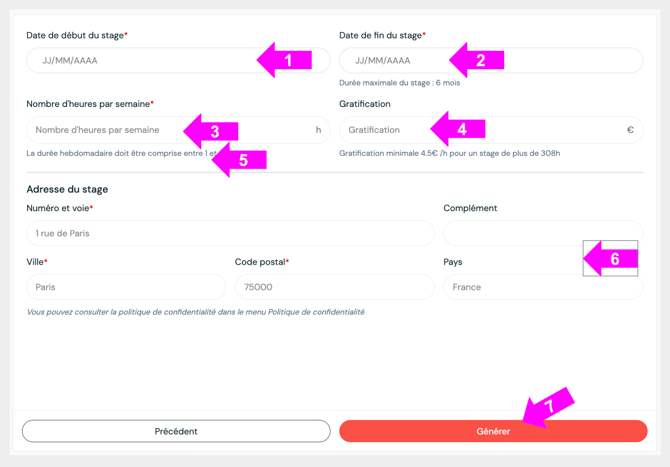
Task: Click the Code postal input field
Action: pos(334,287)
